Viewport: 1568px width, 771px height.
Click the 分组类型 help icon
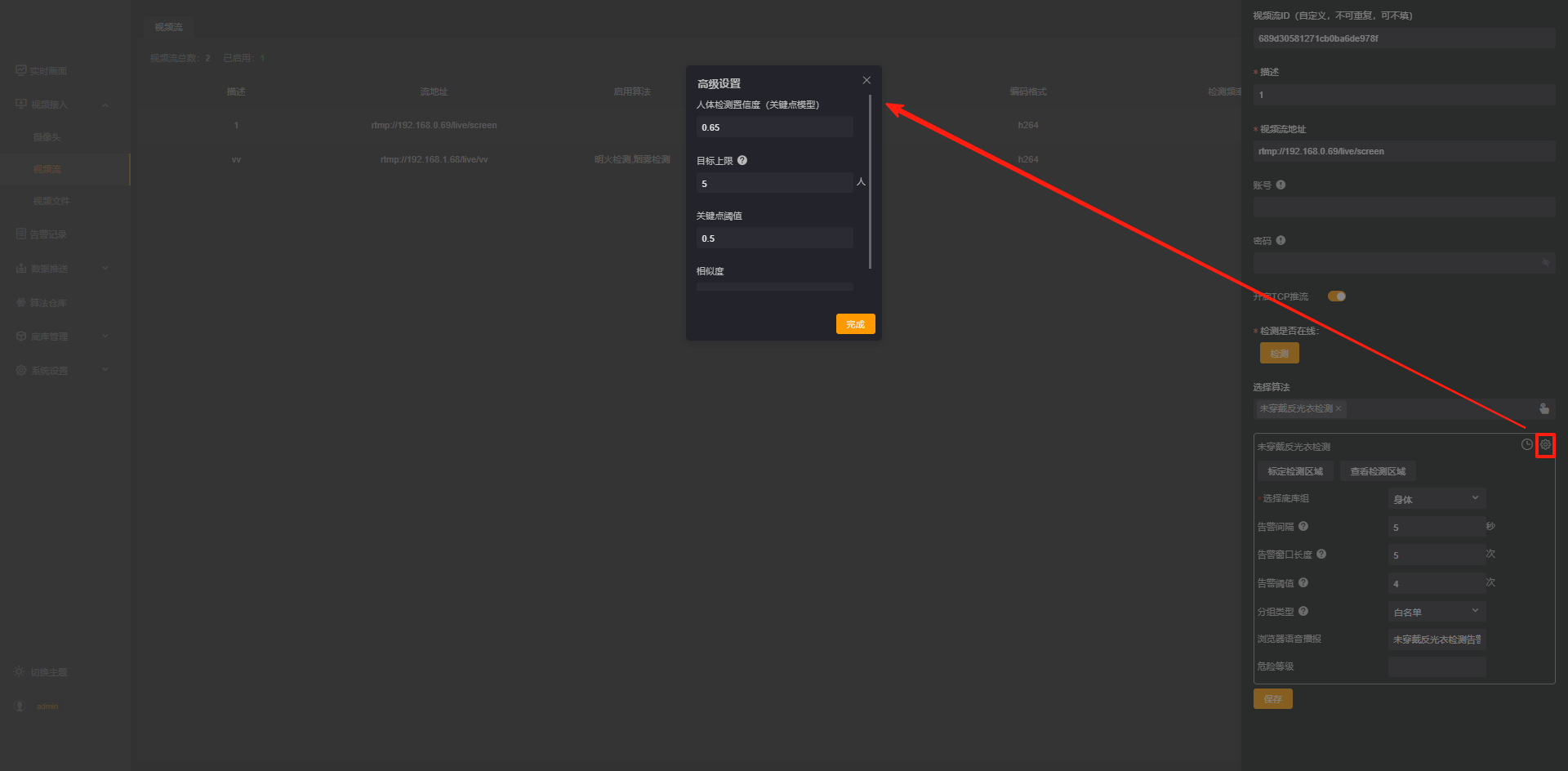(1303, 611)
